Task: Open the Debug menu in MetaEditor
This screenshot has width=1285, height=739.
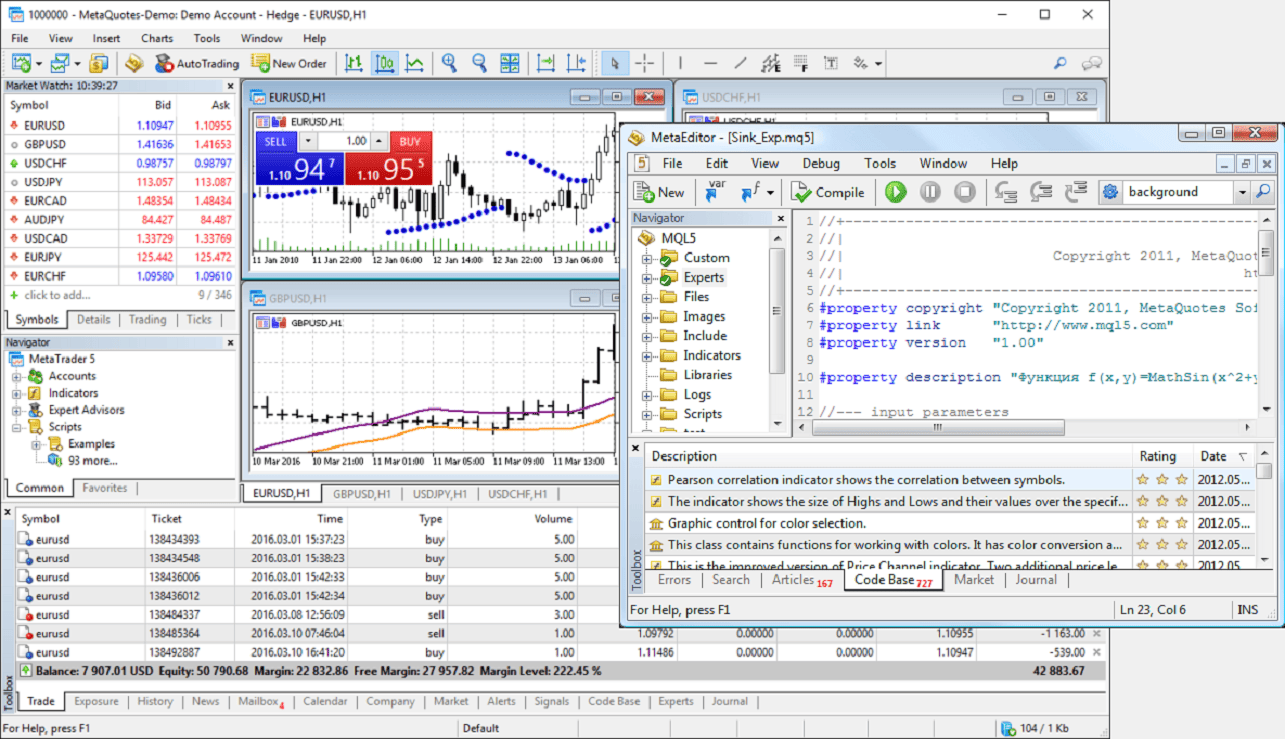Action: point(821,163)
